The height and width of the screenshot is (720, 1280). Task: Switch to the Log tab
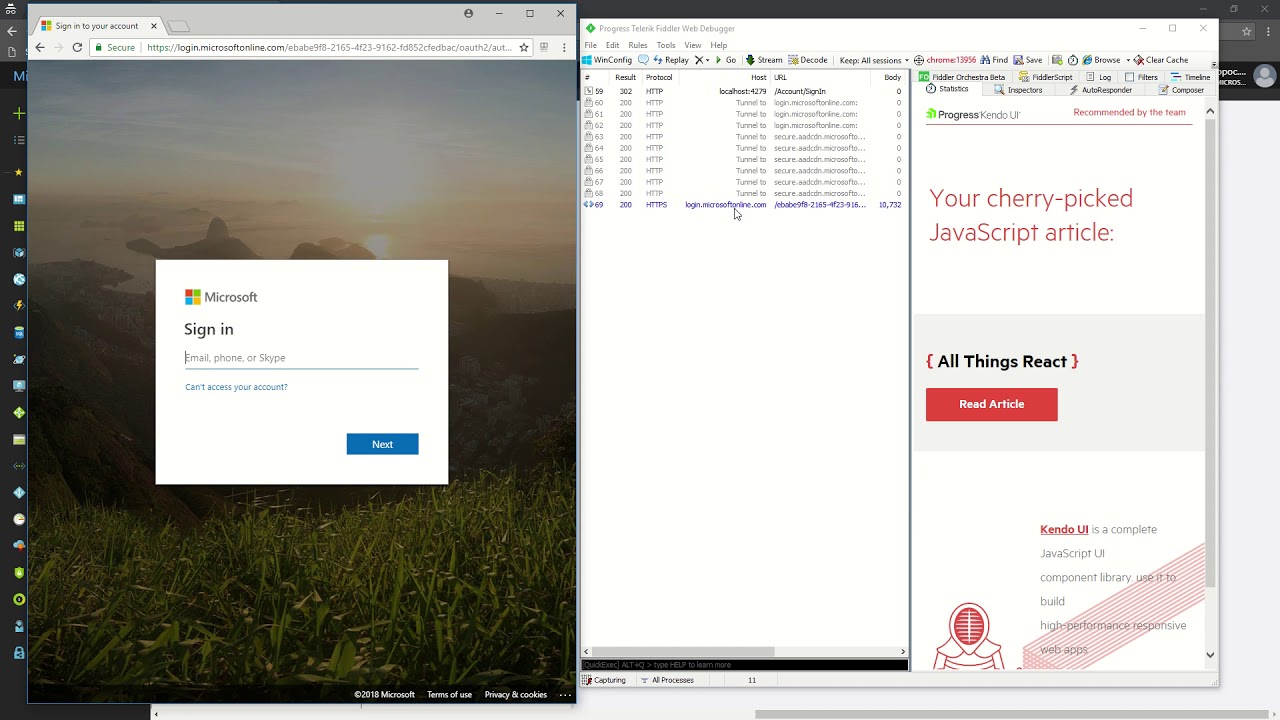1097,77
